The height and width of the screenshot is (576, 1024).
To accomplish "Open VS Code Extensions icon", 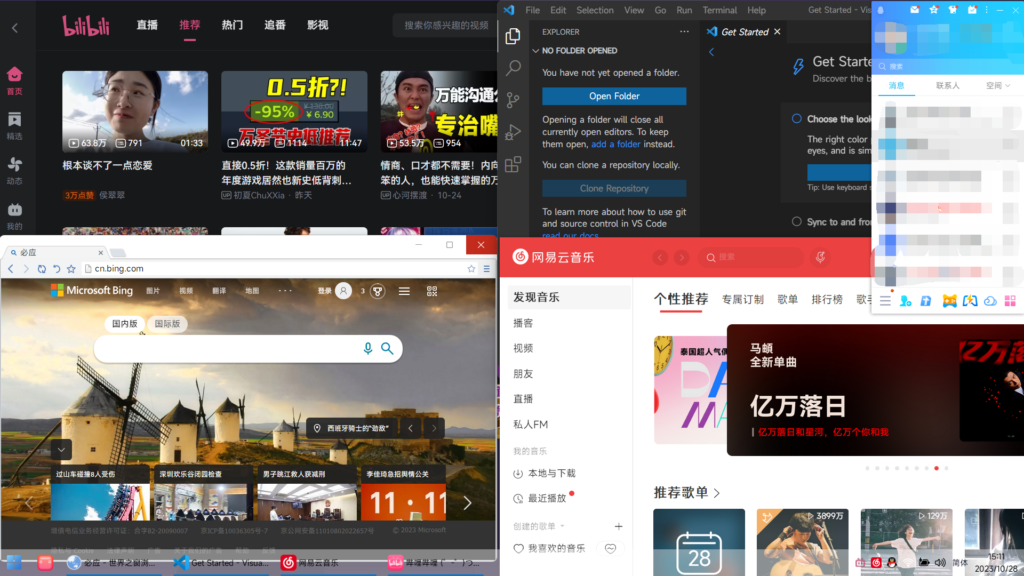I will [513, 163].
